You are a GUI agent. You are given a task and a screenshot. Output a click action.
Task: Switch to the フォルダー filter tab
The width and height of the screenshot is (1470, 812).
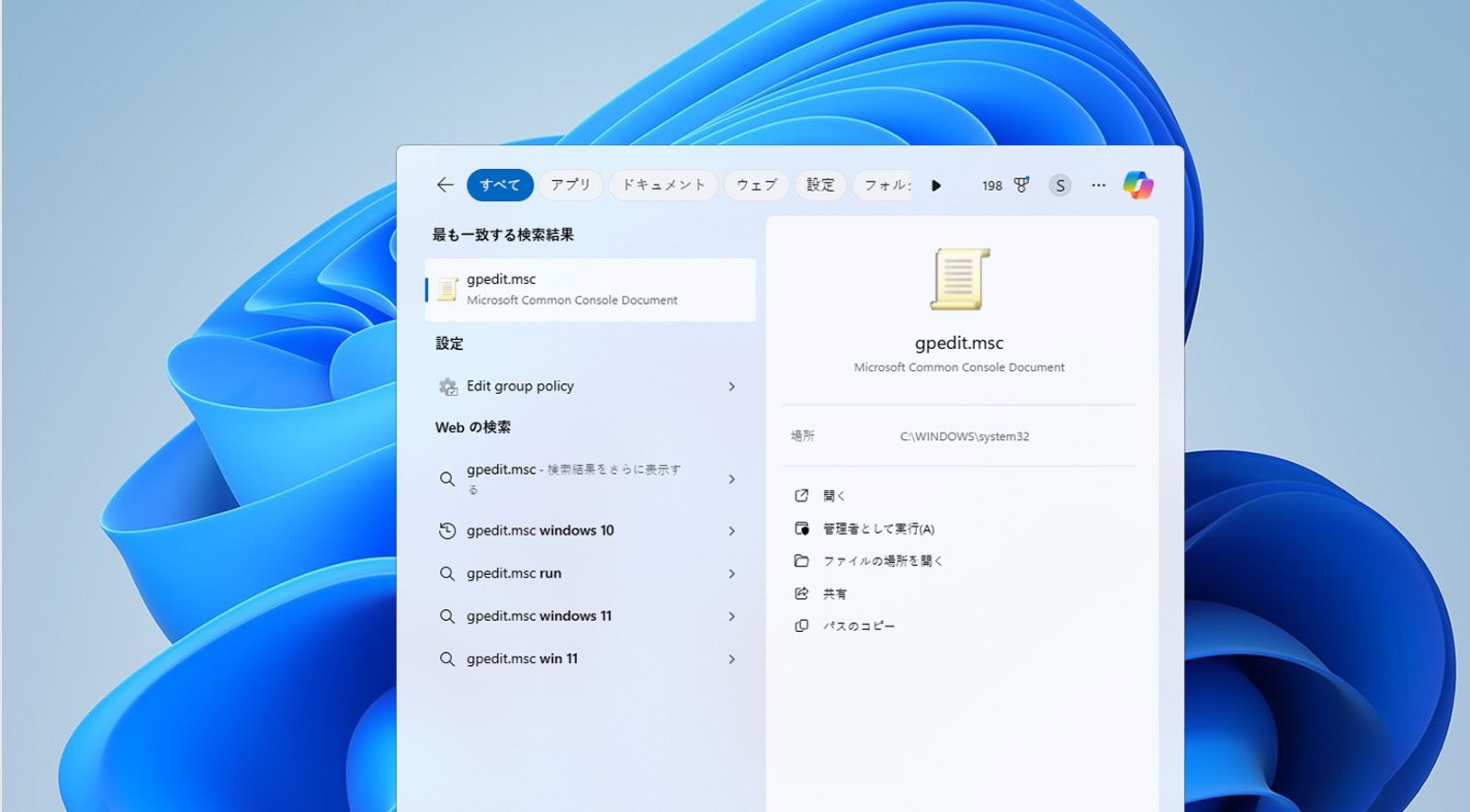884,185
